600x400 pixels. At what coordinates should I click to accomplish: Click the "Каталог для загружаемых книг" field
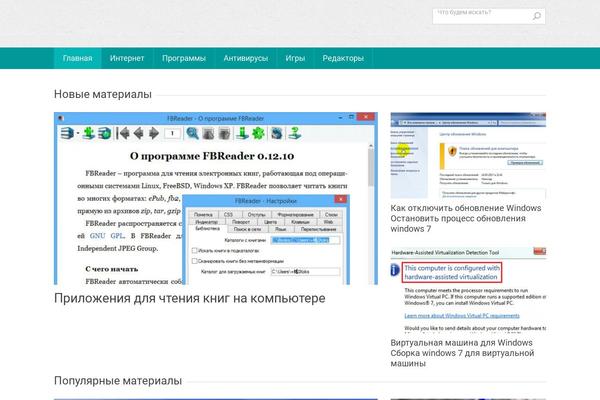point(305,272)
